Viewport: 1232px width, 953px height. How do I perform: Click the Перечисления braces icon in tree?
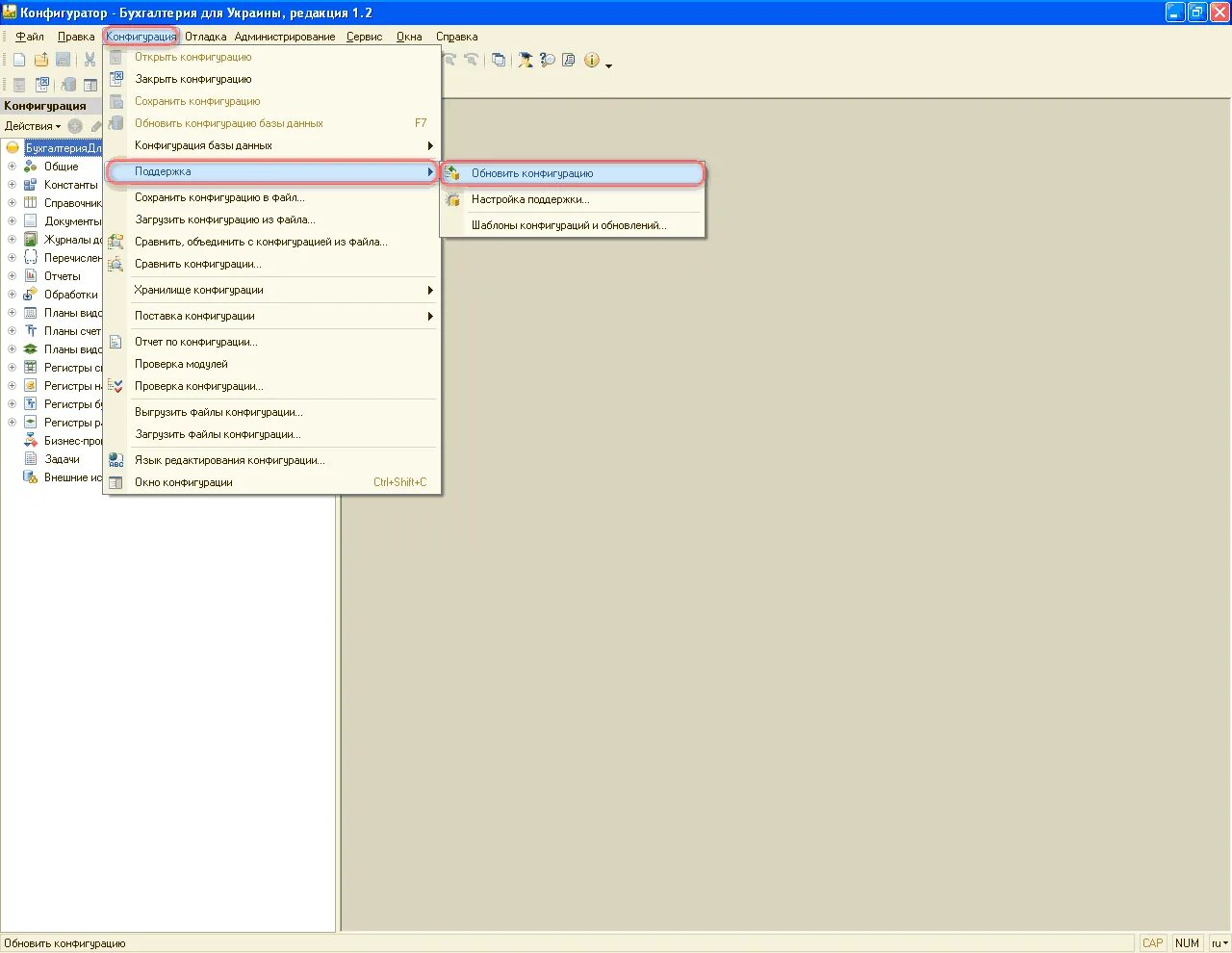[x=31, y=258]
